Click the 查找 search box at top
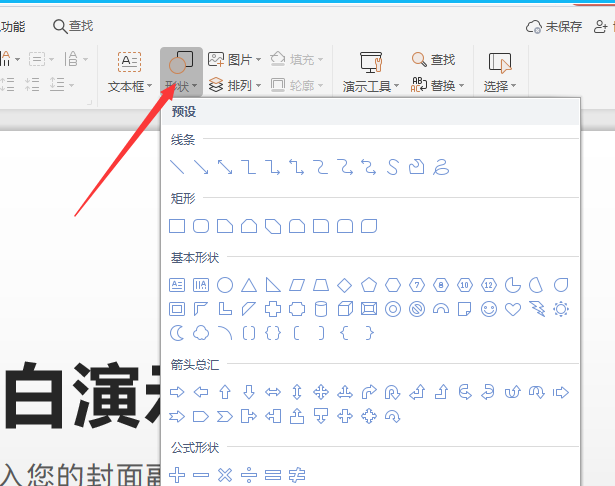 (73, 26)
